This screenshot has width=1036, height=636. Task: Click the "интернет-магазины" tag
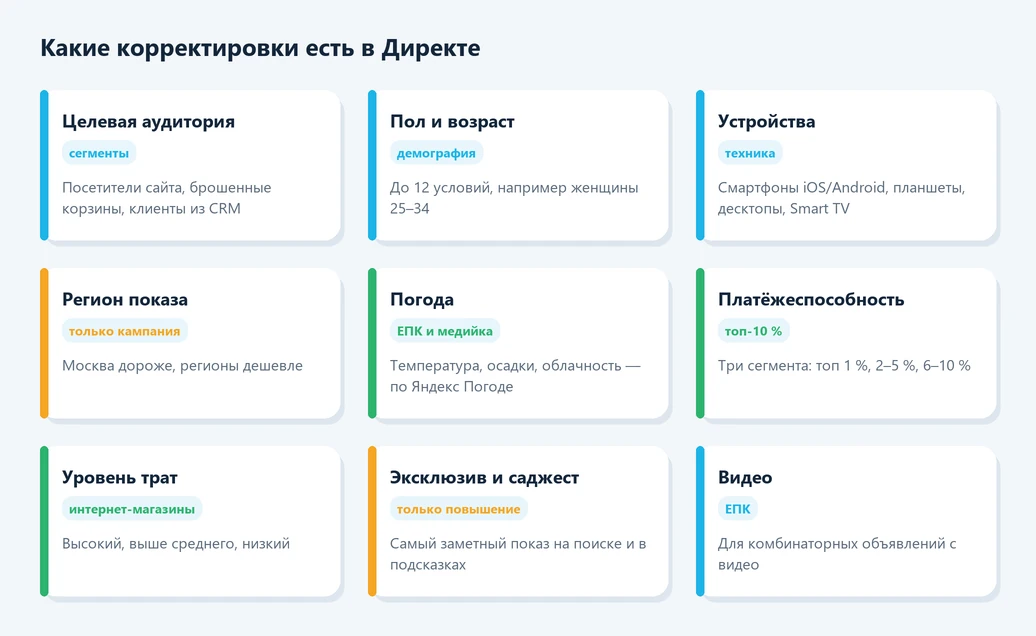(132, 510)
